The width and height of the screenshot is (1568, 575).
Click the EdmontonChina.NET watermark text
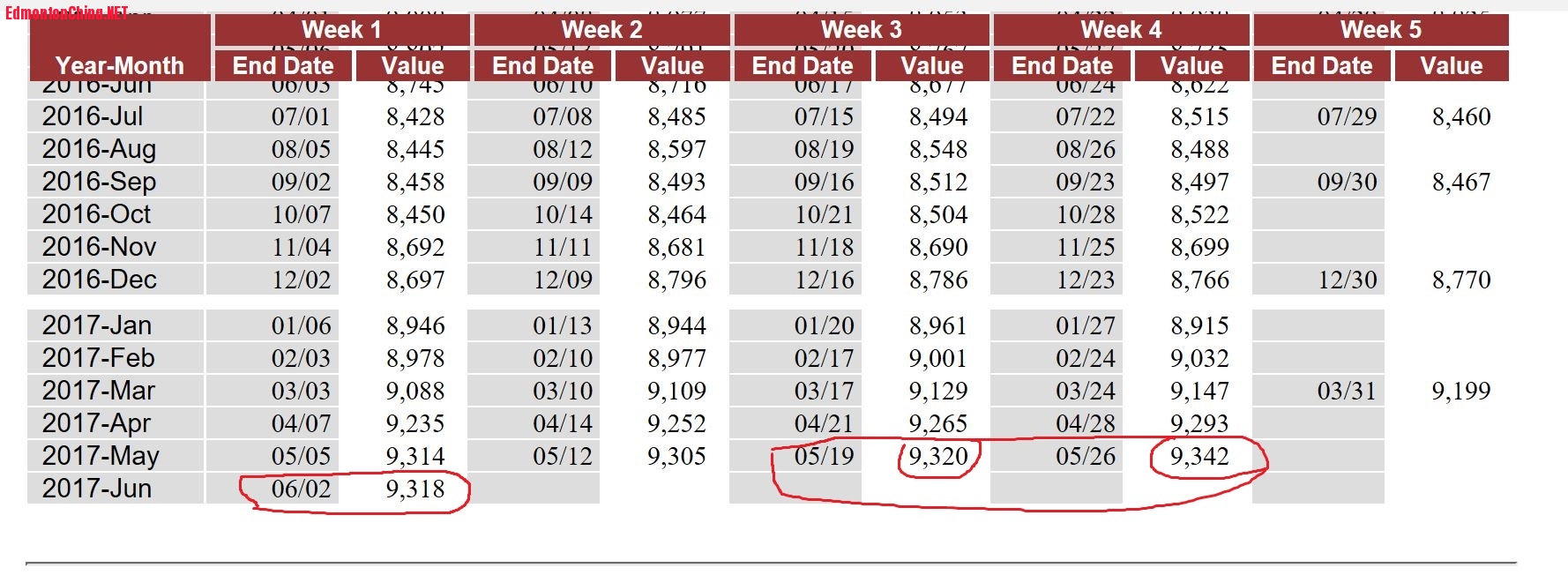coord(67,13)
